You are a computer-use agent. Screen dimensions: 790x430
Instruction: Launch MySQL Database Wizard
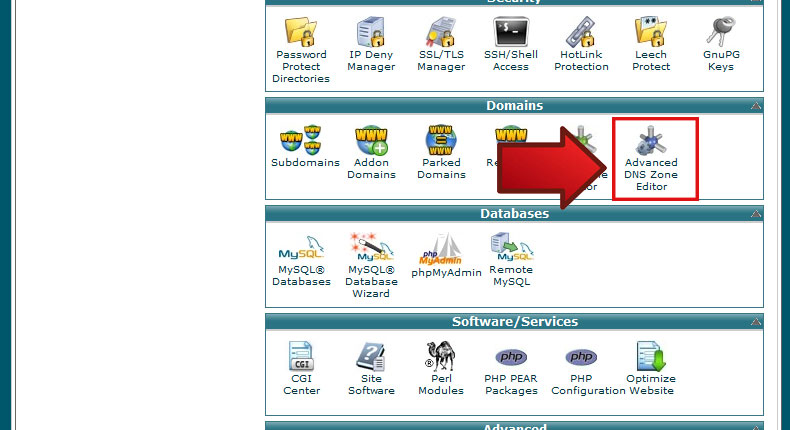point(371,248)
